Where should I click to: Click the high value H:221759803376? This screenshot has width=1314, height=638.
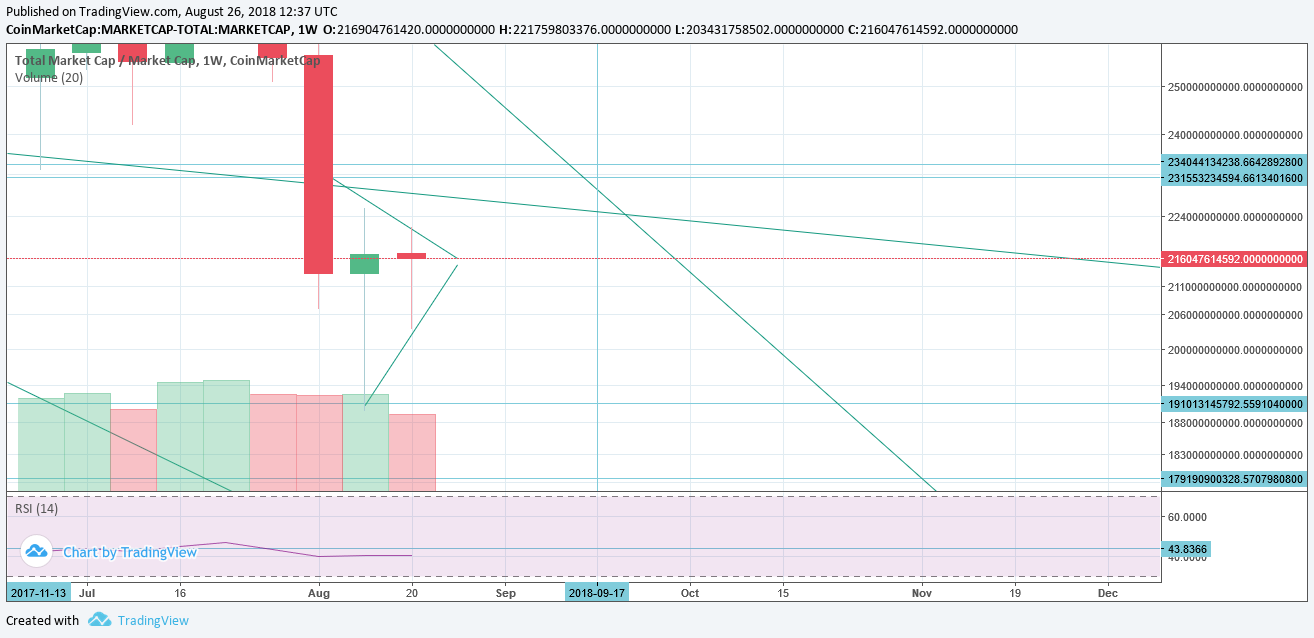point(585,29)
